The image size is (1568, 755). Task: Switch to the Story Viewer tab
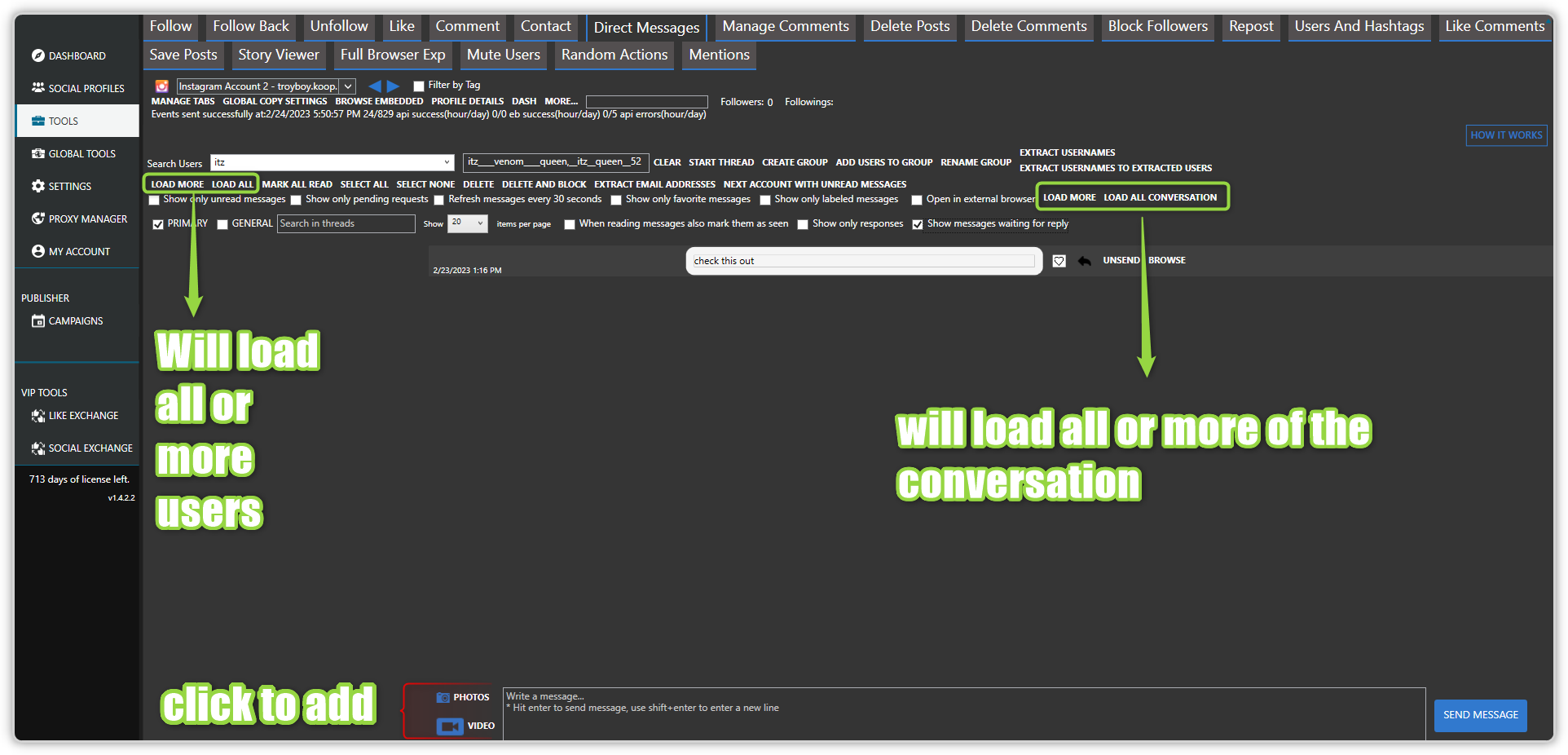(278, 55)
